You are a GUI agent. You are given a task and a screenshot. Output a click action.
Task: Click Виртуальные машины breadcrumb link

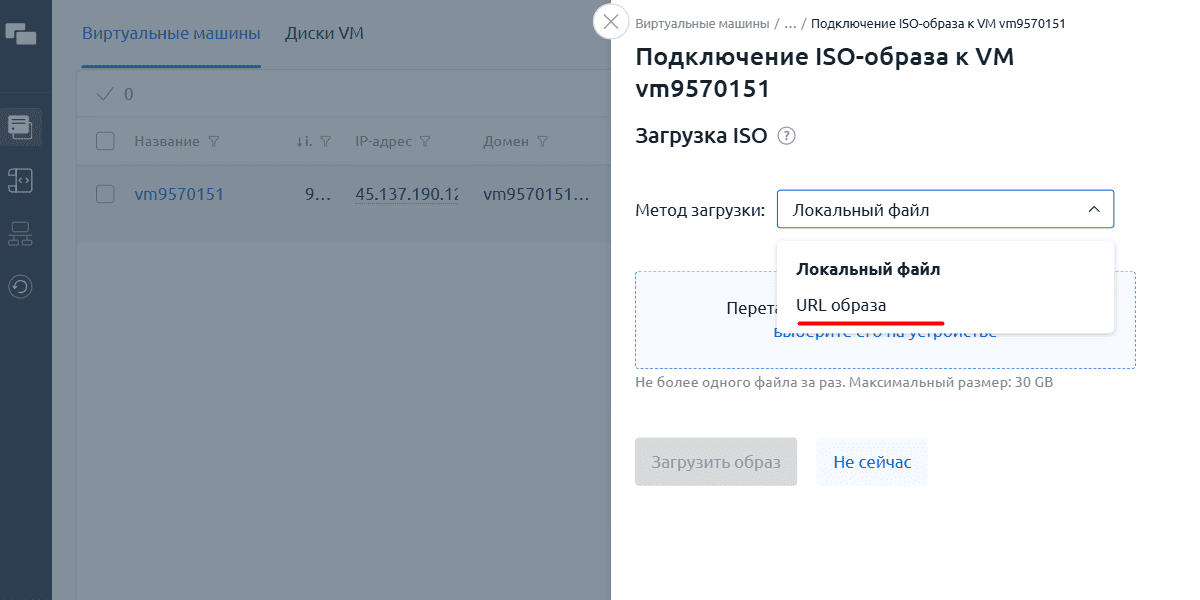(702, 22)
